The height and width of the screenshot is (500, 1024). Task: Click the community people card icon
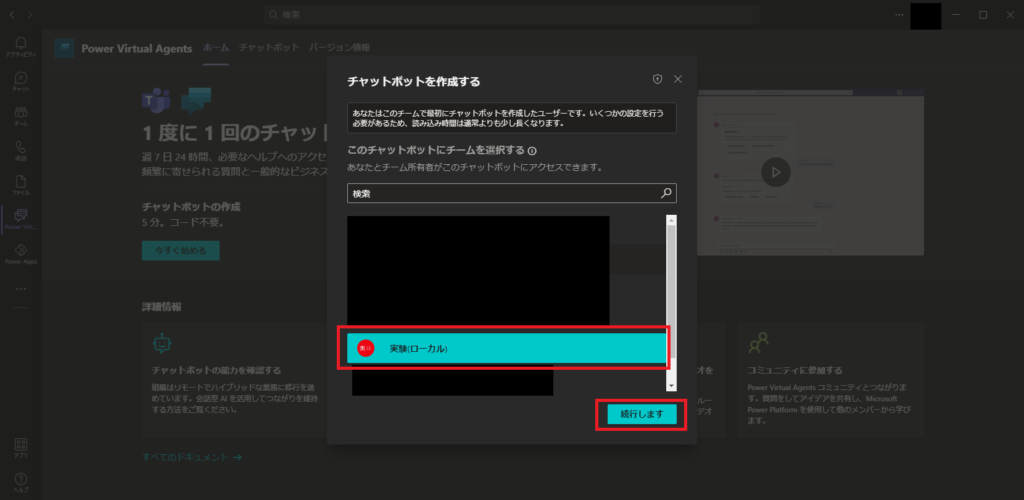[x=758, y=343]
